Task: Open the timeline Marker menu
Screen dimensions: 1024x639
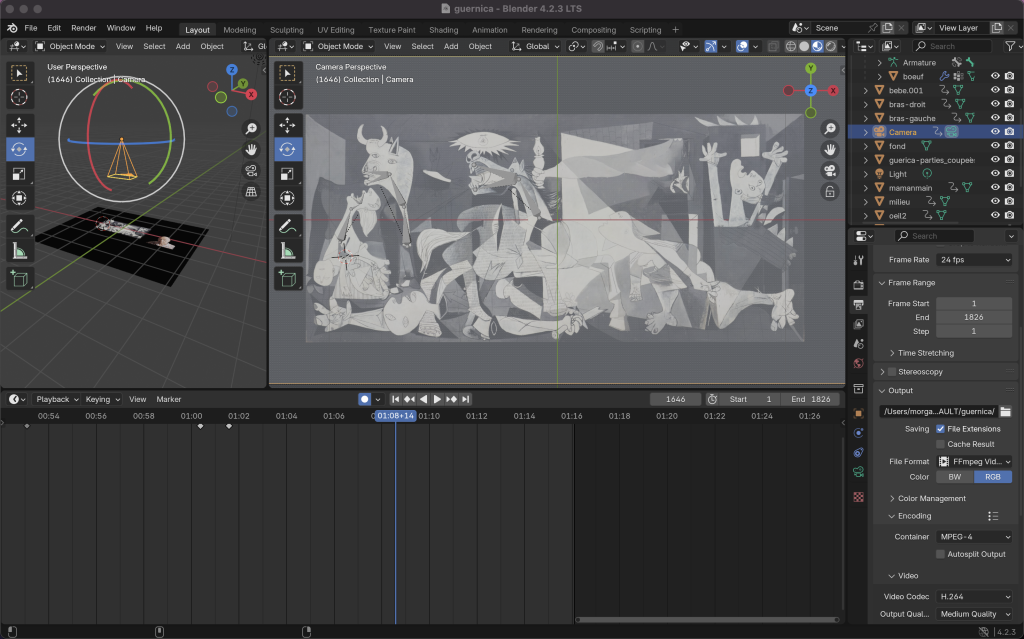Action: [x=168, y=399]
